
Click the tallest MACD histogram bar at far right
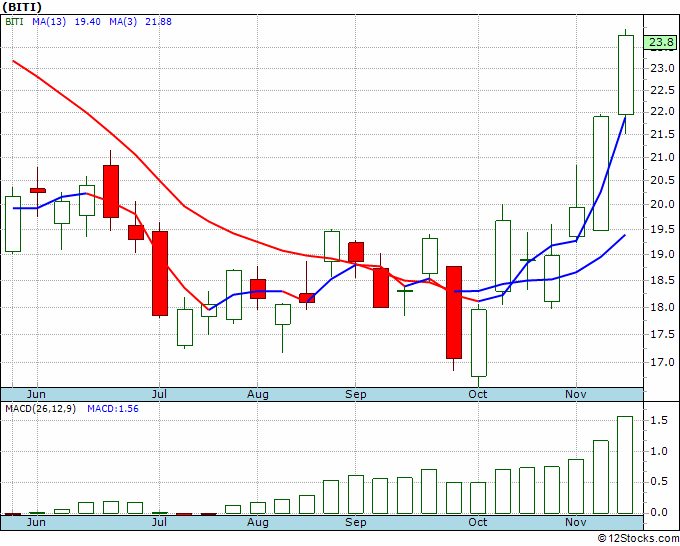click(x=625, y=465)
